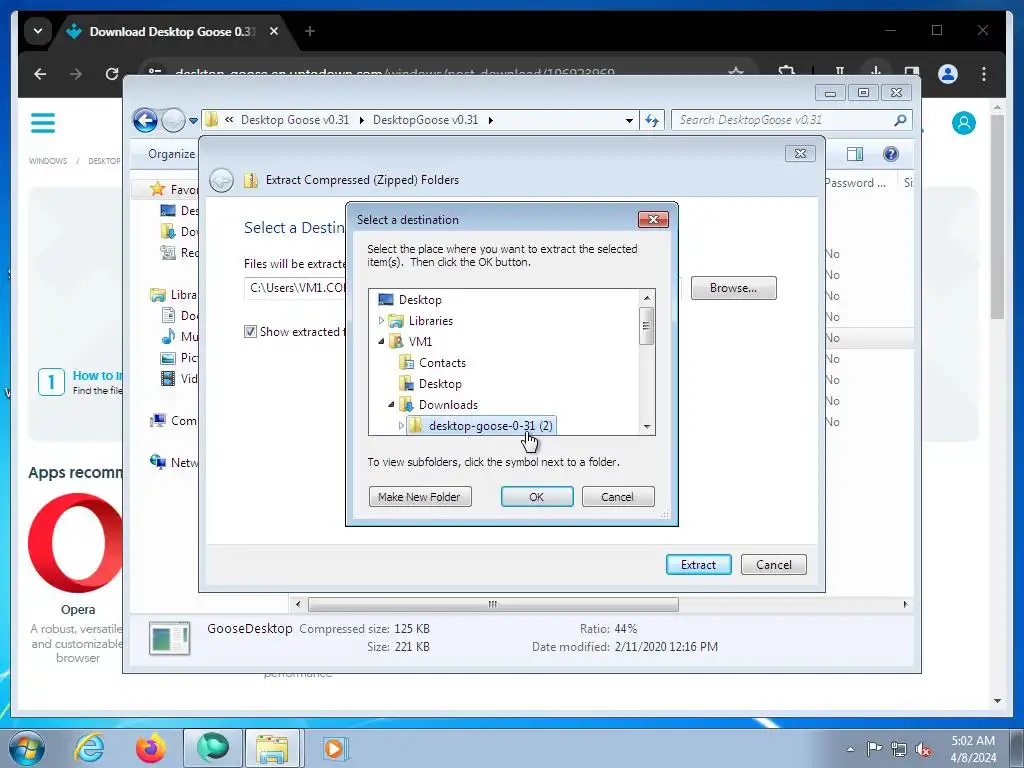Open address bar history dropdown
1024x768 pixels.
point(629,121)
